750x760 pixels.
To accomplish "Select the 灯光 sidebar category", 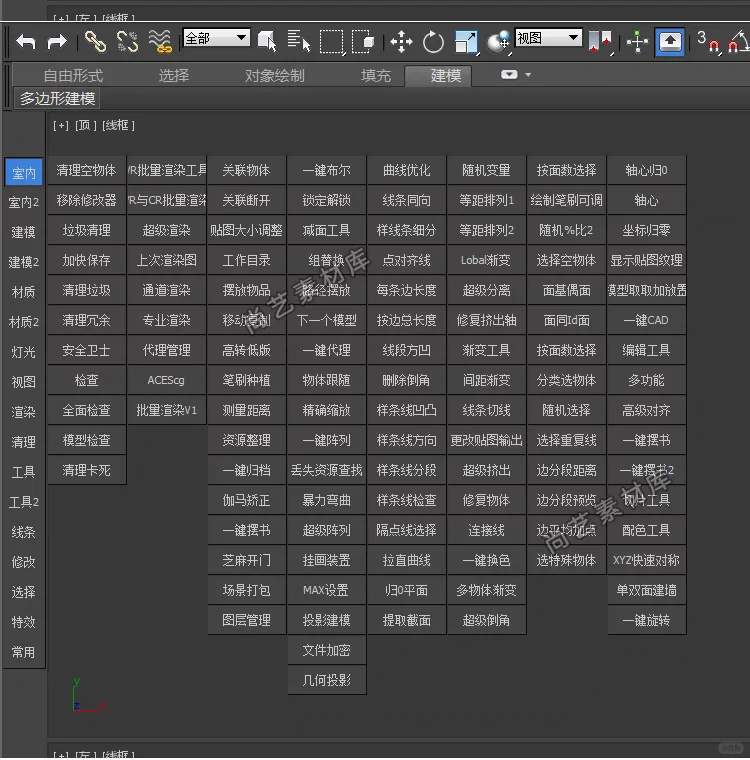I will coord(24,352).
